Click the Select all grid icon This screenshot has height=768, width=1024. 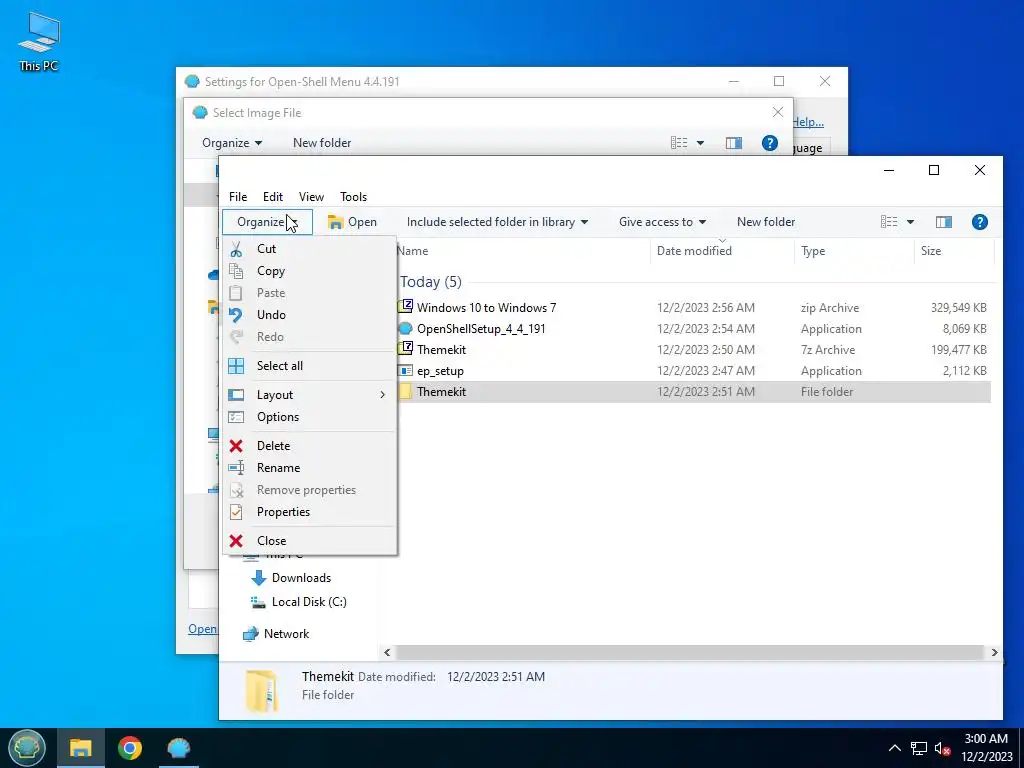pyautogui.click(x=236, y=366)
